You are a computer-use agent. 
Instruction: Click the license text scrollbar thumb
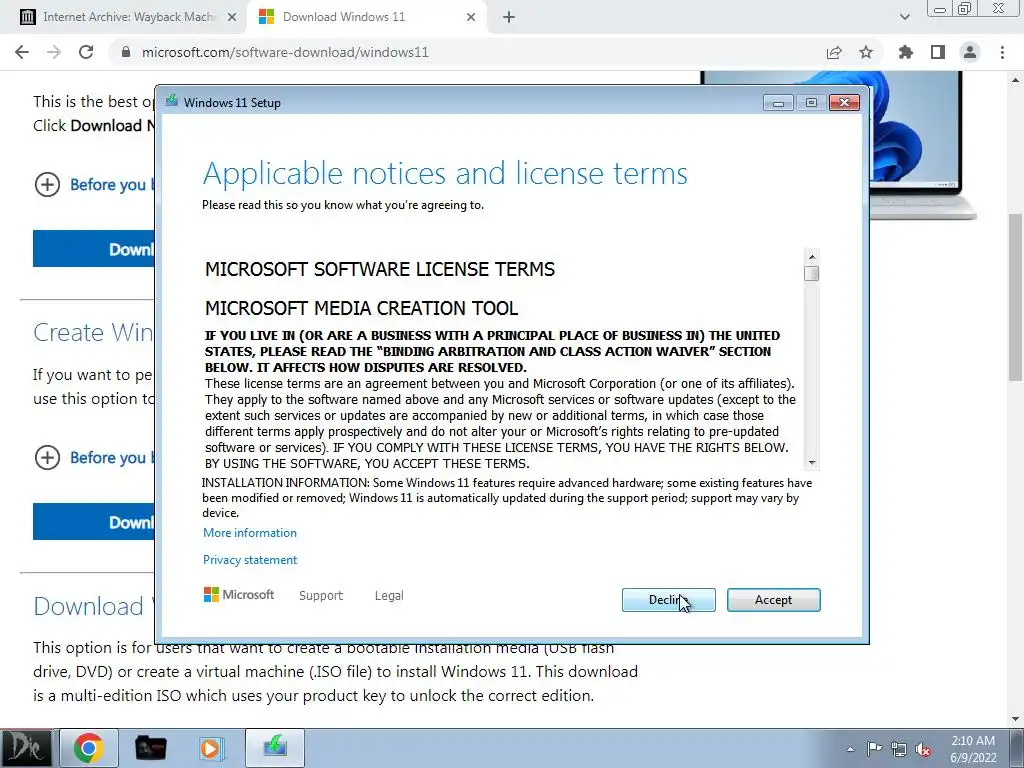(812, 273)
